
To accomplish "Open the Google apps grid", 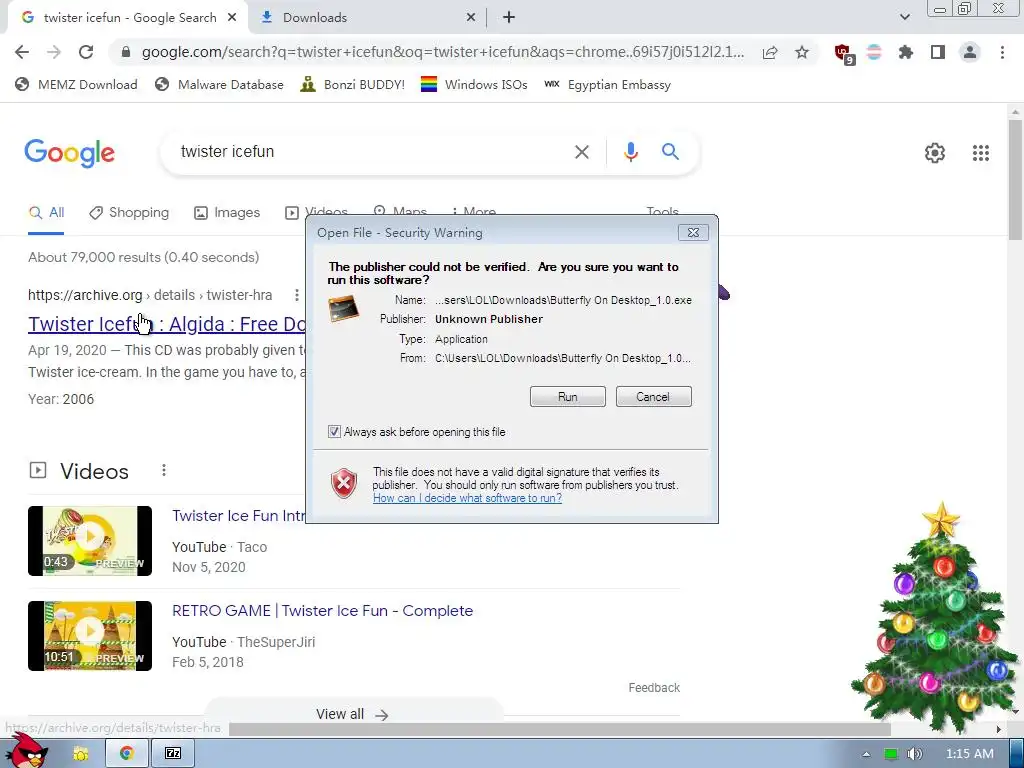I will tap(980, 153).
